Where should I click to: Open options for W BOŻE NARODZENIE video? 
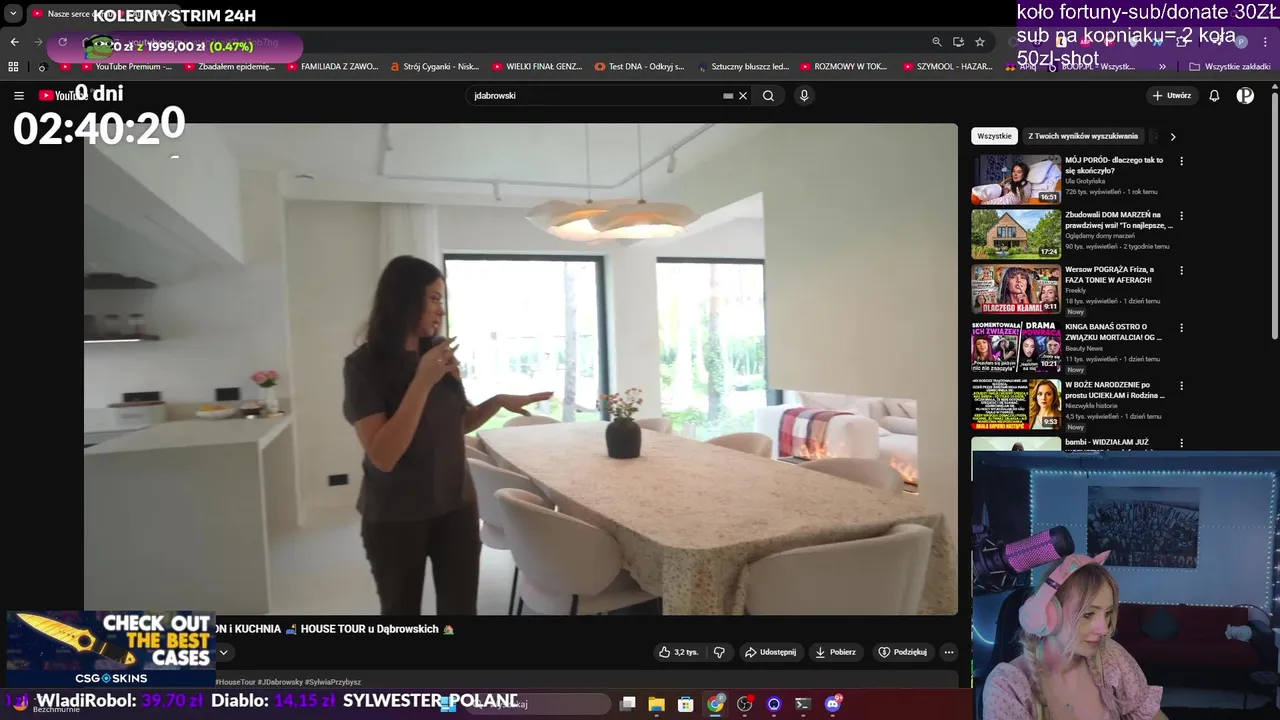[1181, 386]
